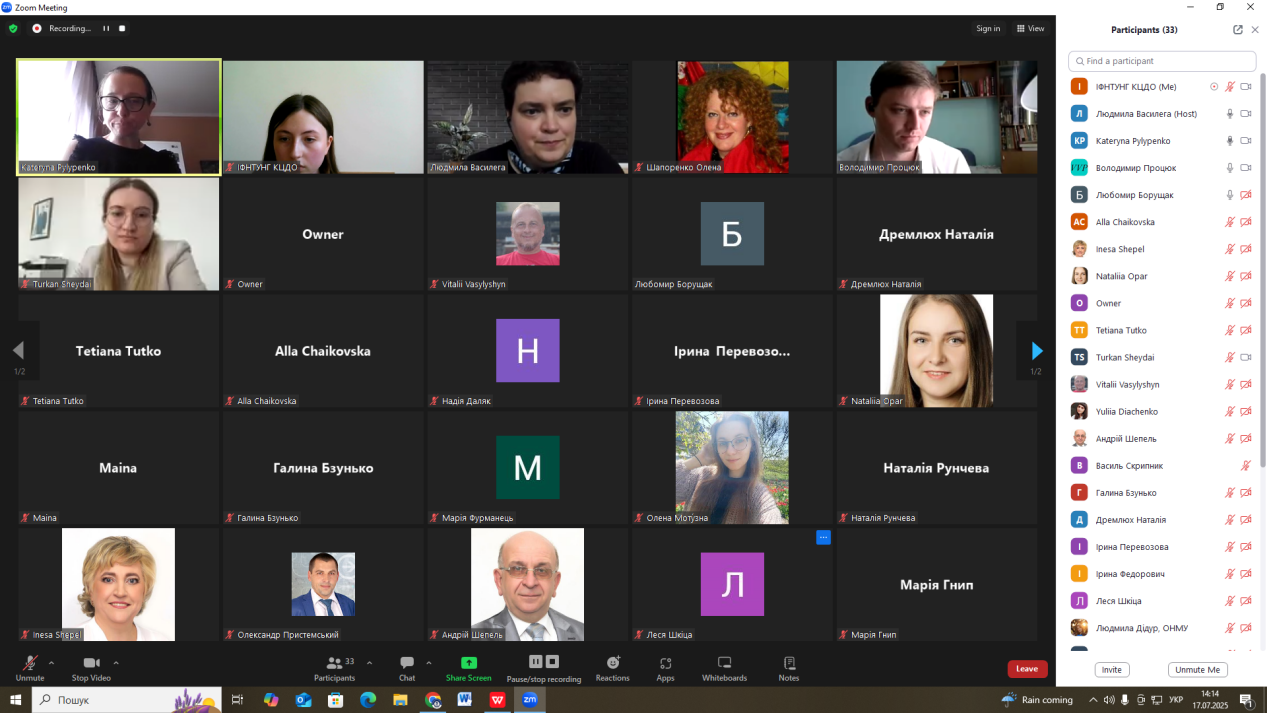Click Любомир Борущак crossed camera icon

(x=1246, y=195)
